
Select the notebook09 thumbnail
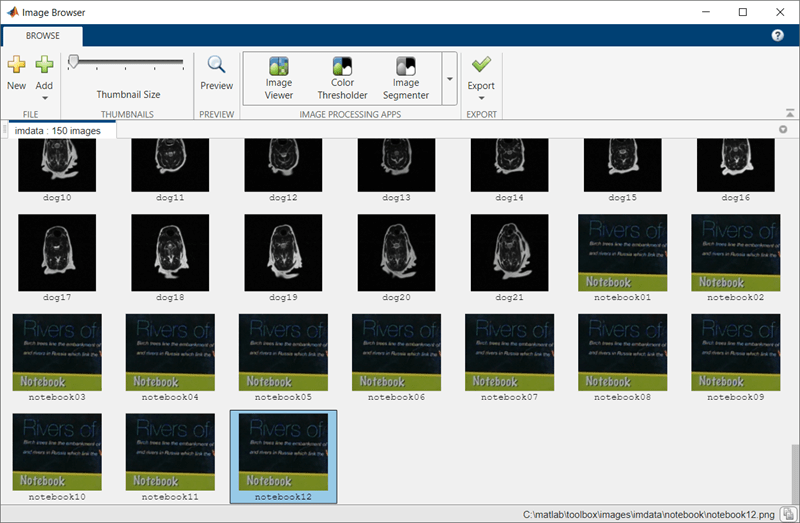(736, 352)
